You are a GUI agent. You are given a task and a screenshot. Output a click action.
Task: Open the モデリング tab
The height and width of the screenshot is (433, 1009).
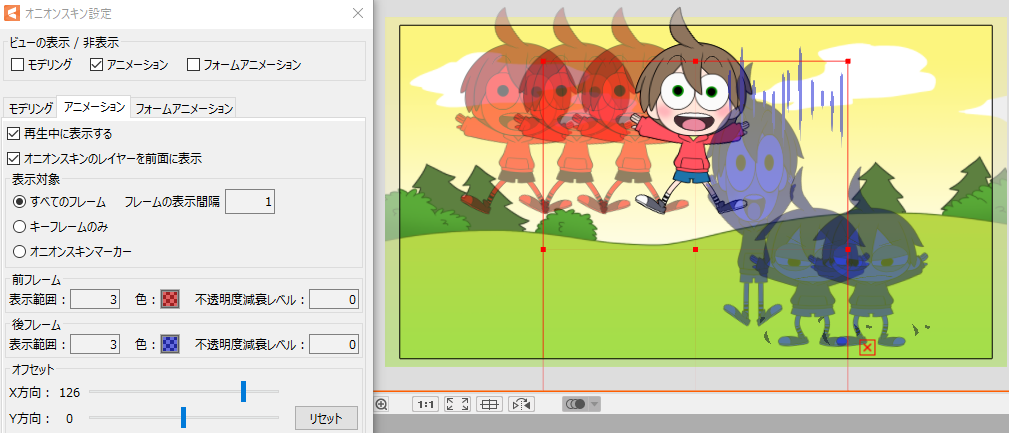click(x=30, y=108)
